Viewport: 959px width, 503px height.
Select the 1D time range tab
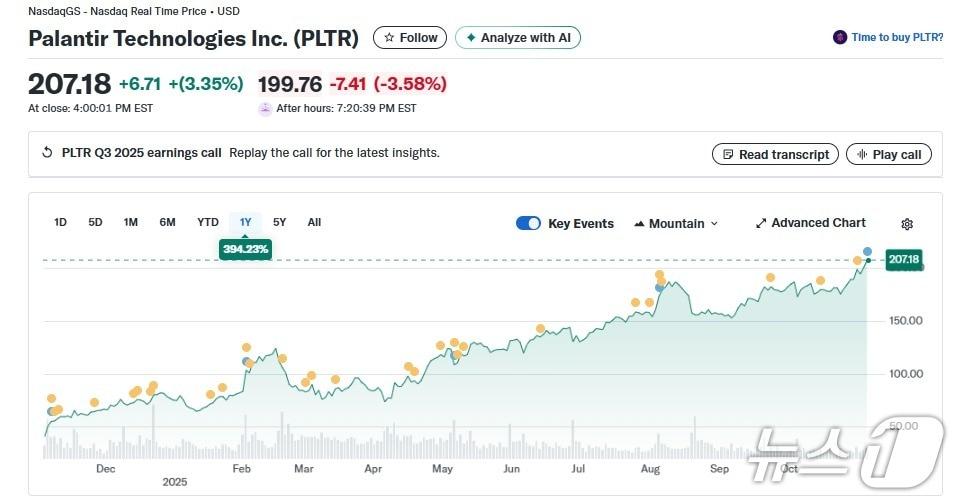60,222
